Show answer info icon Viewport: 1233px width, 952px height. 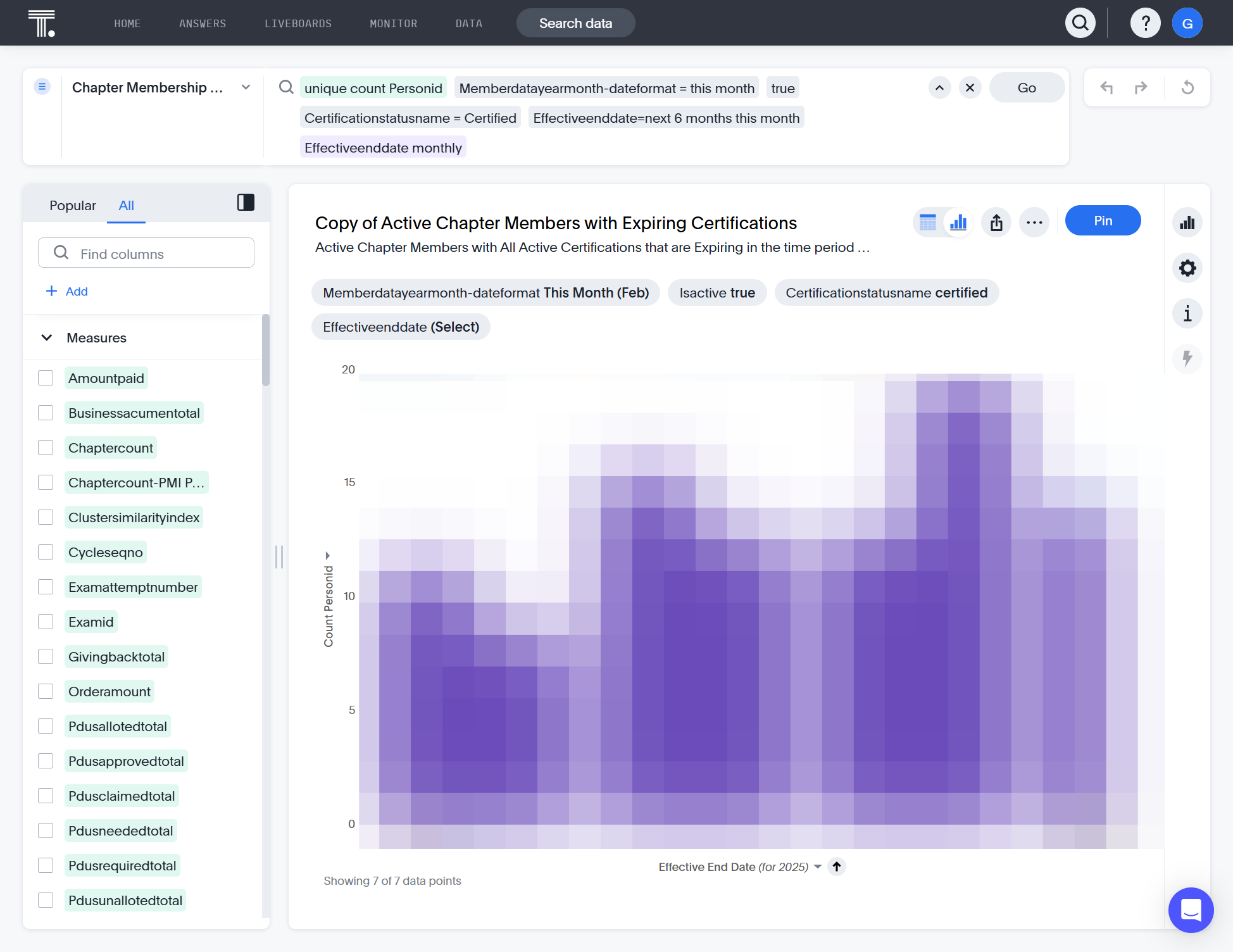point(1187,313)
